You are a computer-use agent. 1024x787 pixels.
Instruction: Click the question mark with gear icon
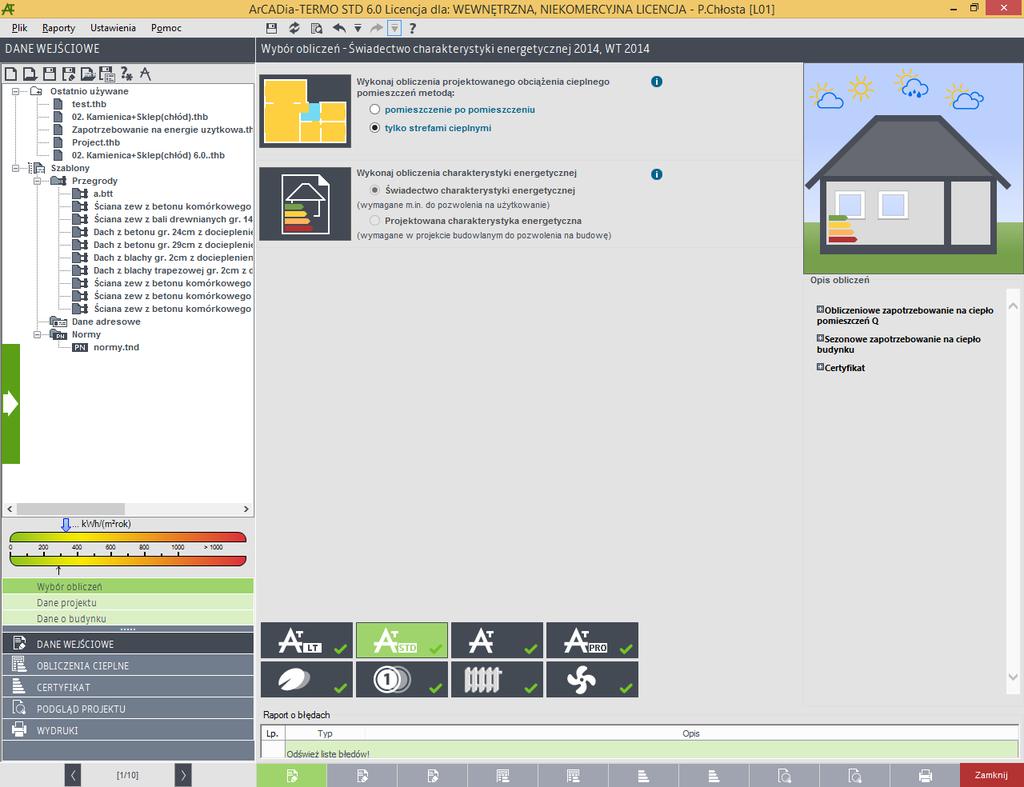coord(126,74)
